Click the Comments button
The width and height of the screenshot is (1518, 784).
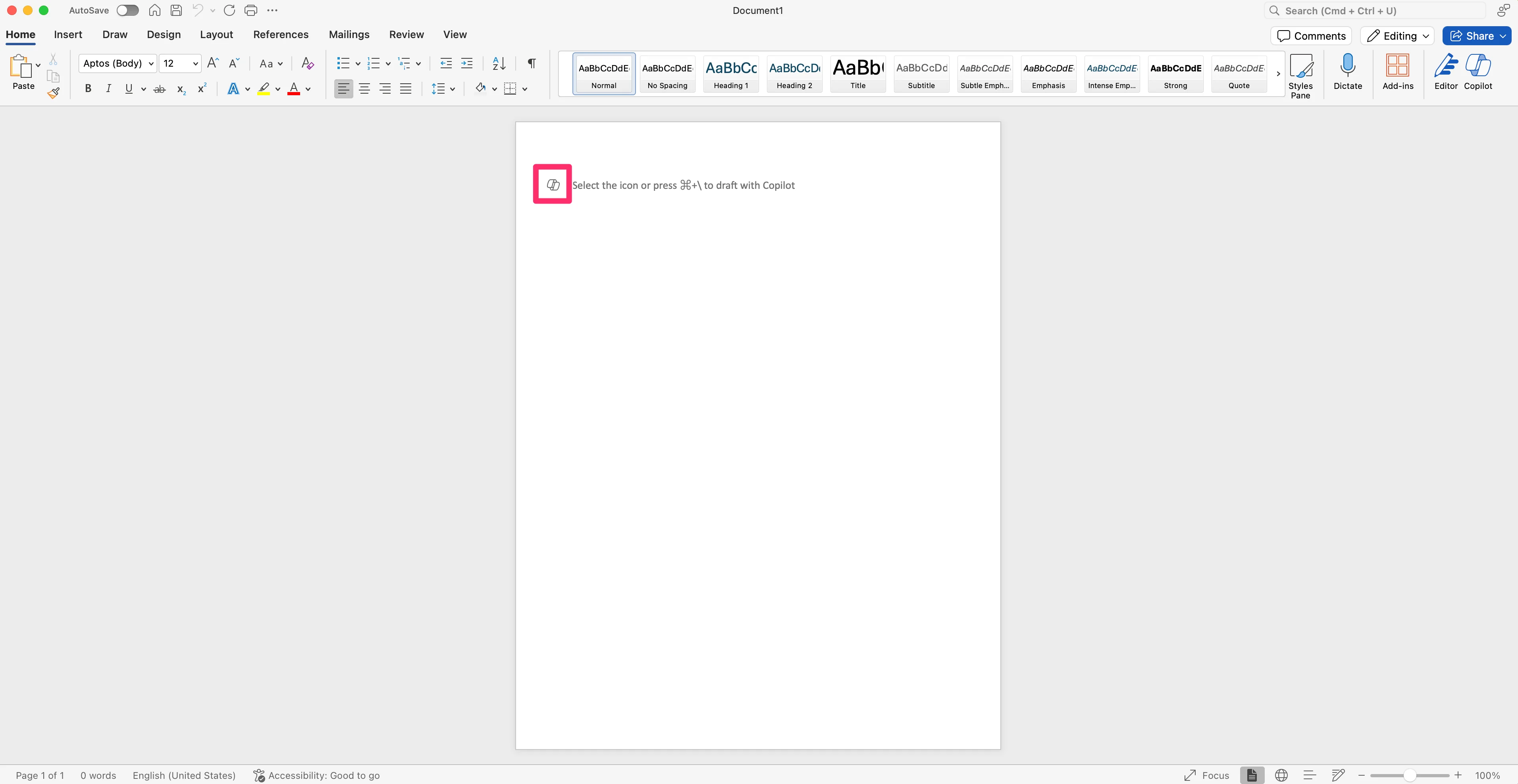tap(1310, 36)
